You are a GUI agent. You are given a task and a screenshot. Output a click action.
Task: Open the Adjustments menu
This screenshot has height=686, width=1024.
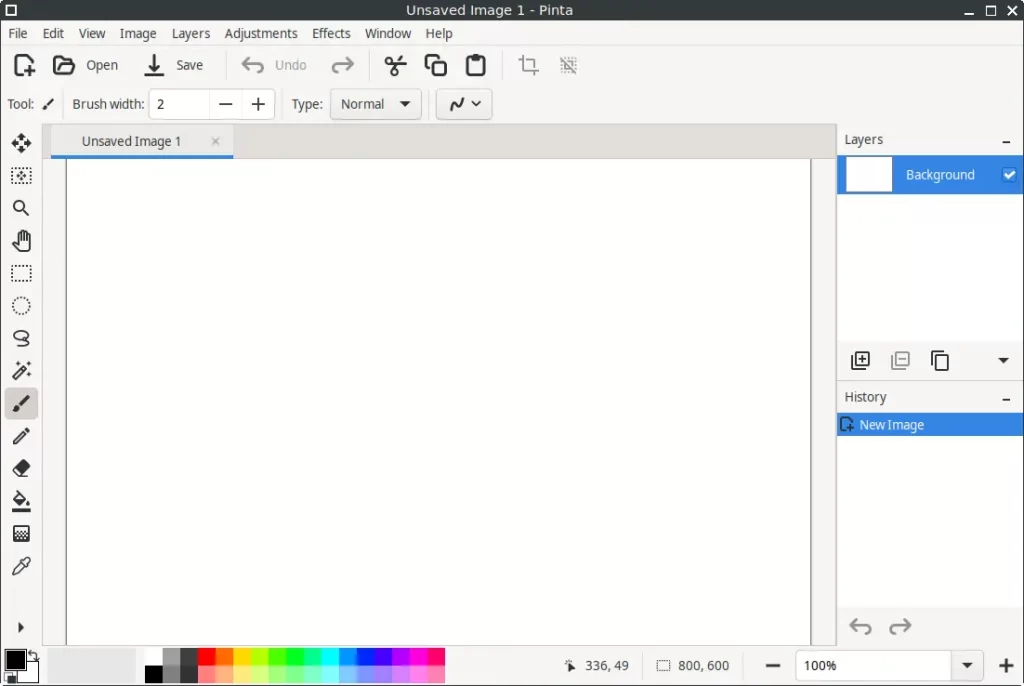[x=261, y=33]
